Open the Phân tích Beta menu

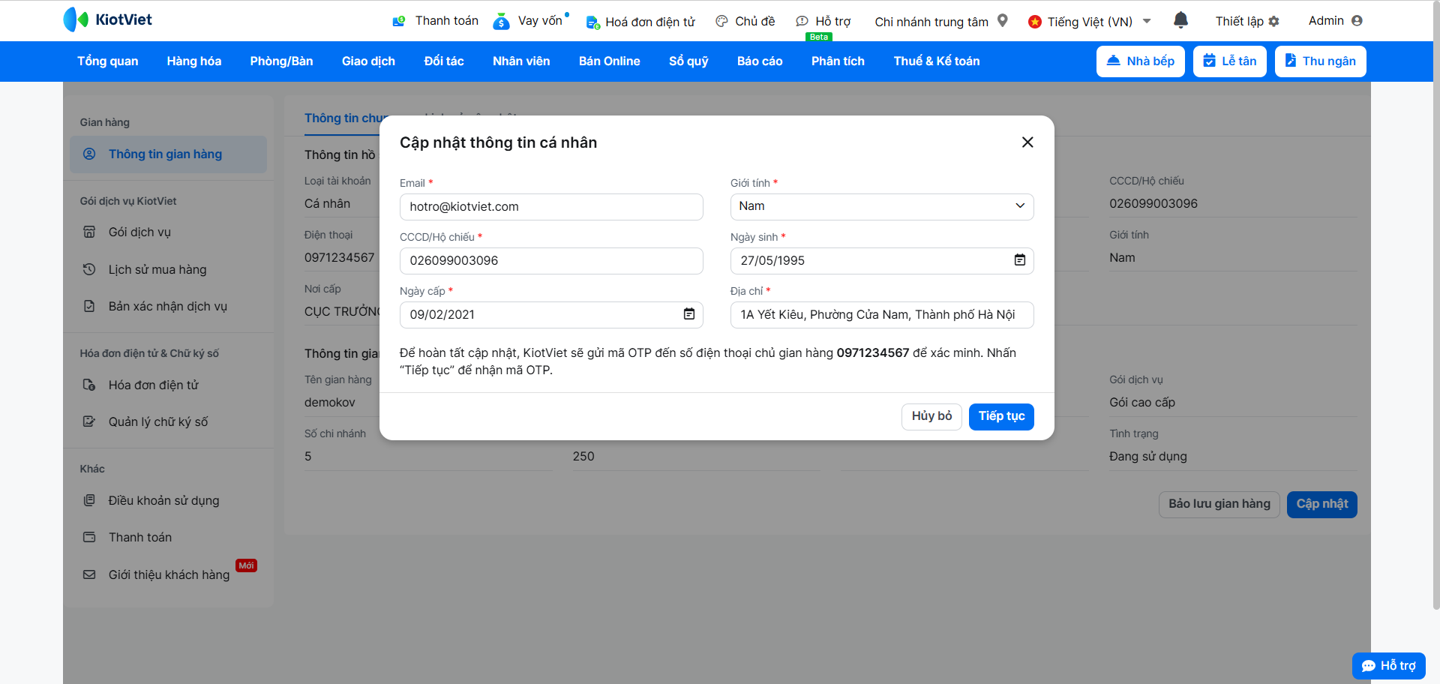(x=837, y=61)
